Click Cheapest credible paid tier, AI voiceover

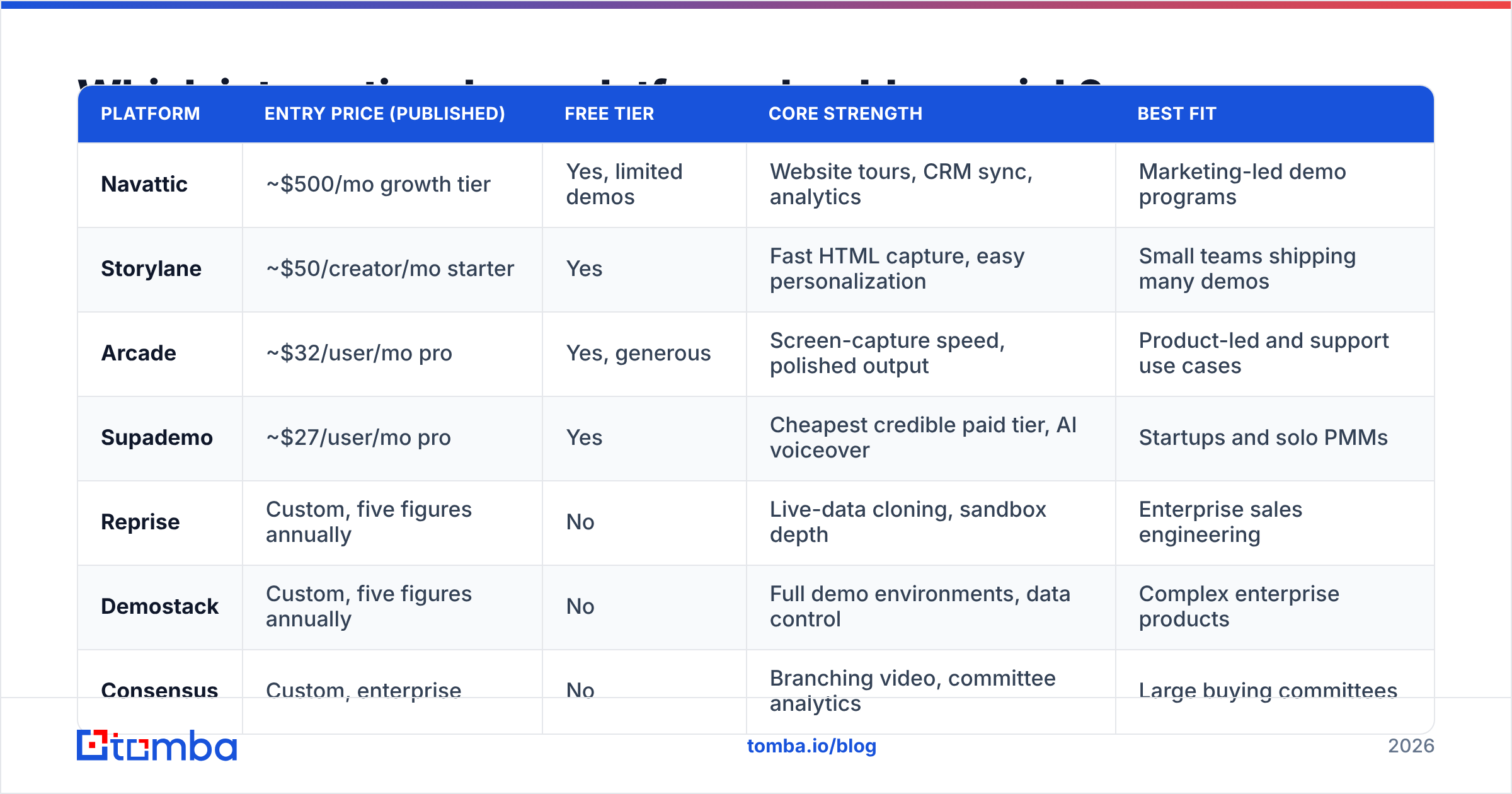(923, 437)
